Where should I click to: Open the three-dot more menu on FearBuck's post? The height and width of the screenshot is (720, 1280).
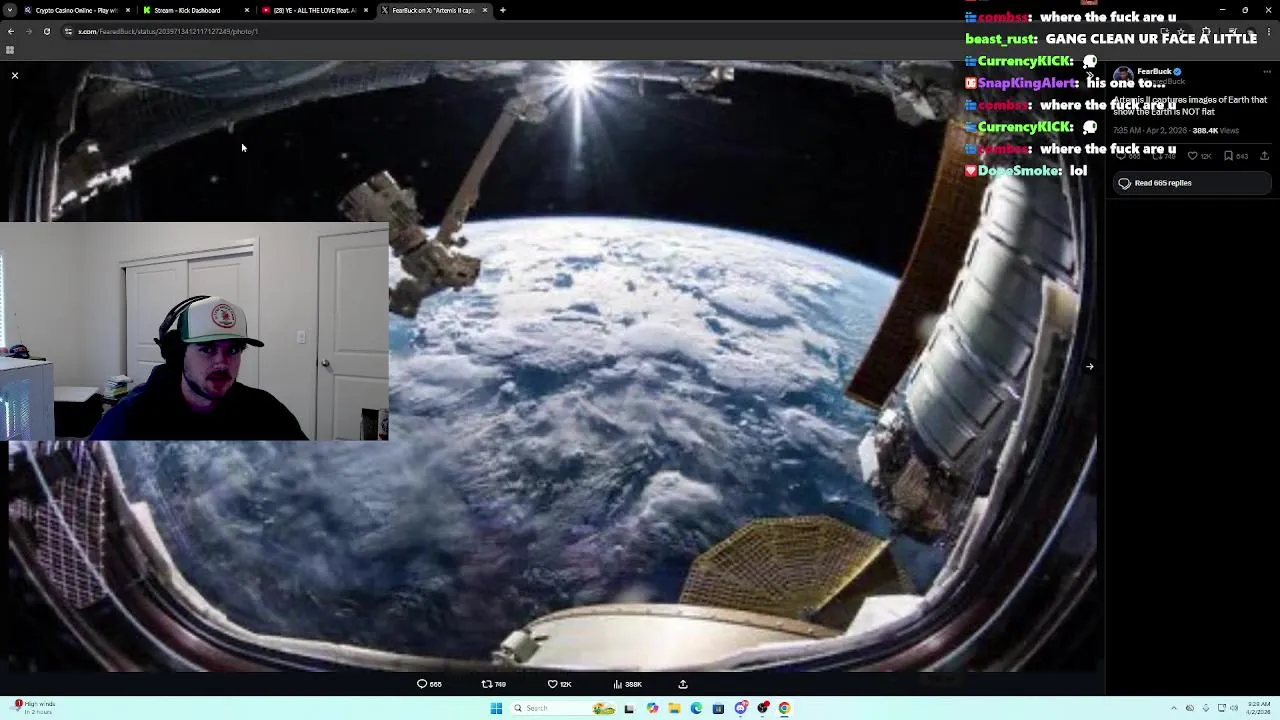point(1267,72)
